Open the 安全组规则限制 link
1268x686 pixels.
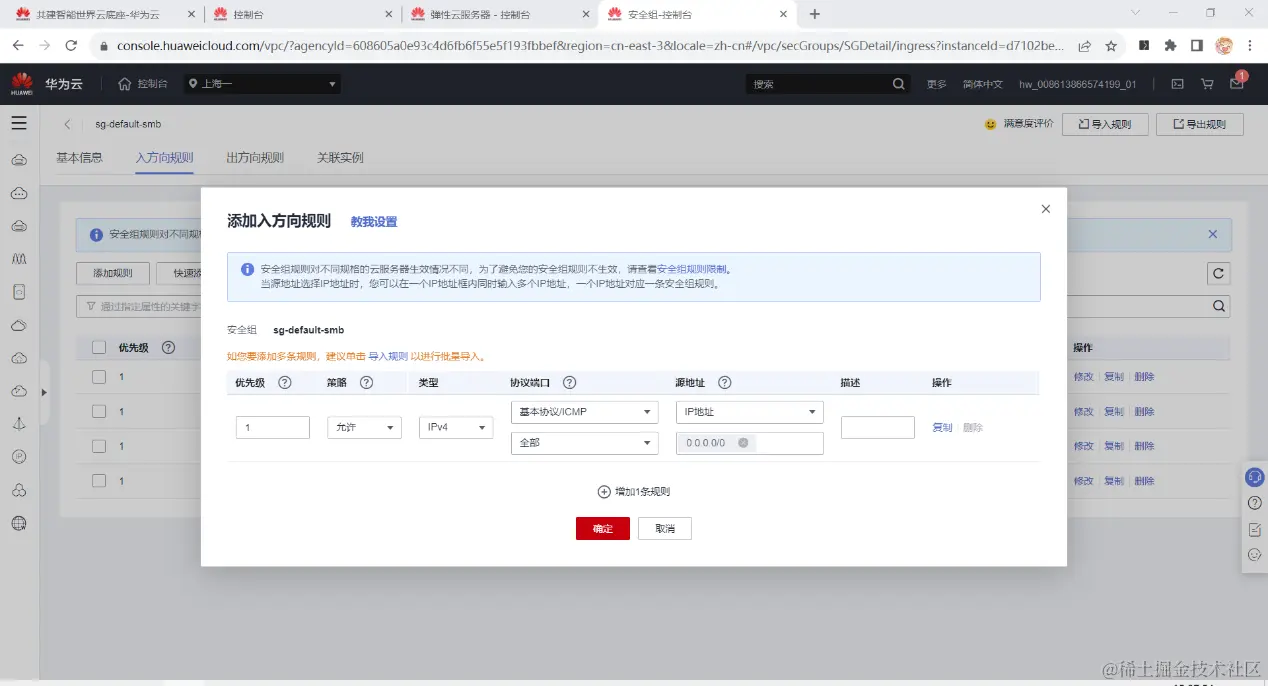point(693,269)
